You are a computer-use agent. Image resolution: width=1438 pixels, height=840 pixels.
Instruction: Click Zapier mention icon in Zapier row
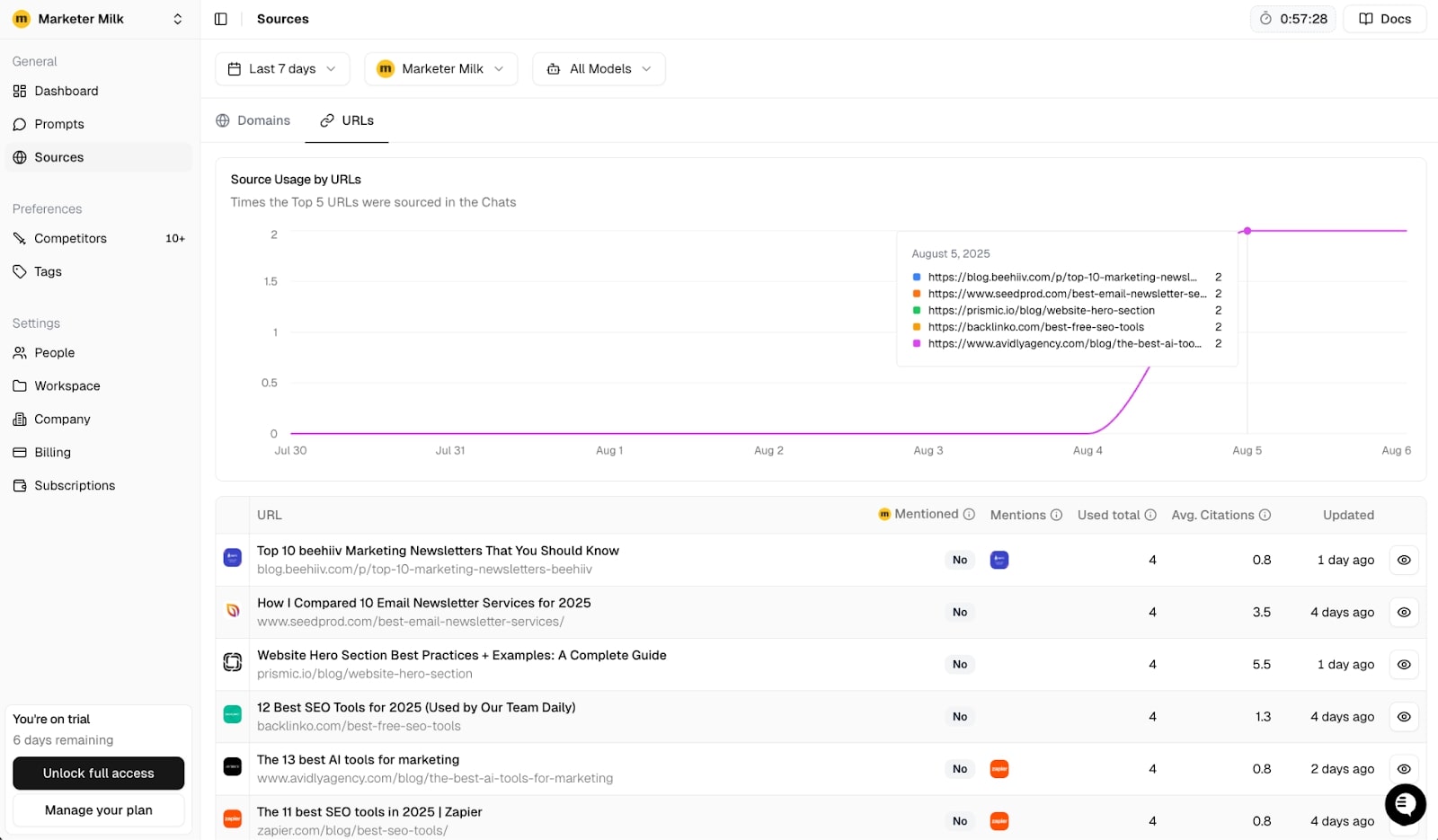click(999, 821)
